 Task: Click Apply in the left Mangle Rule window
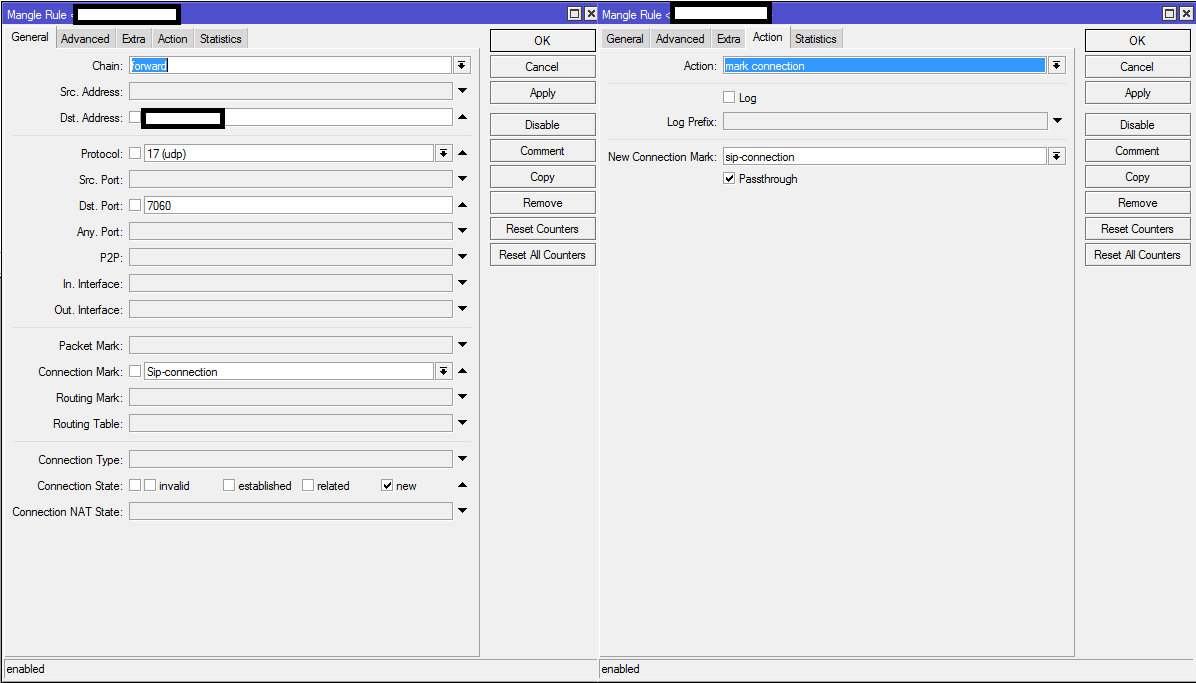[x=542, y=92]
